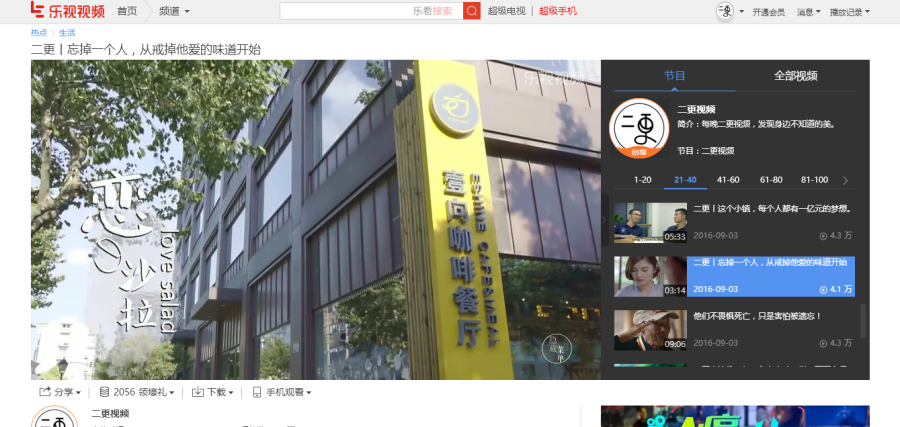The width and height of the screenshot is (900, 427).
Task: Click the coin stack icon near 2056
Action: (104, 392)
